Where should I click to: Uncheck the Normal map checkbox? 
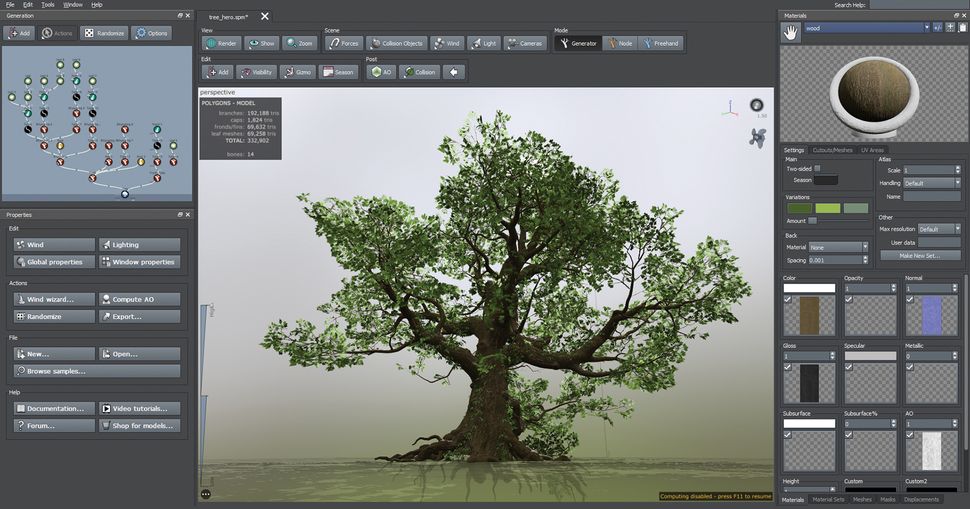point(910,299)
